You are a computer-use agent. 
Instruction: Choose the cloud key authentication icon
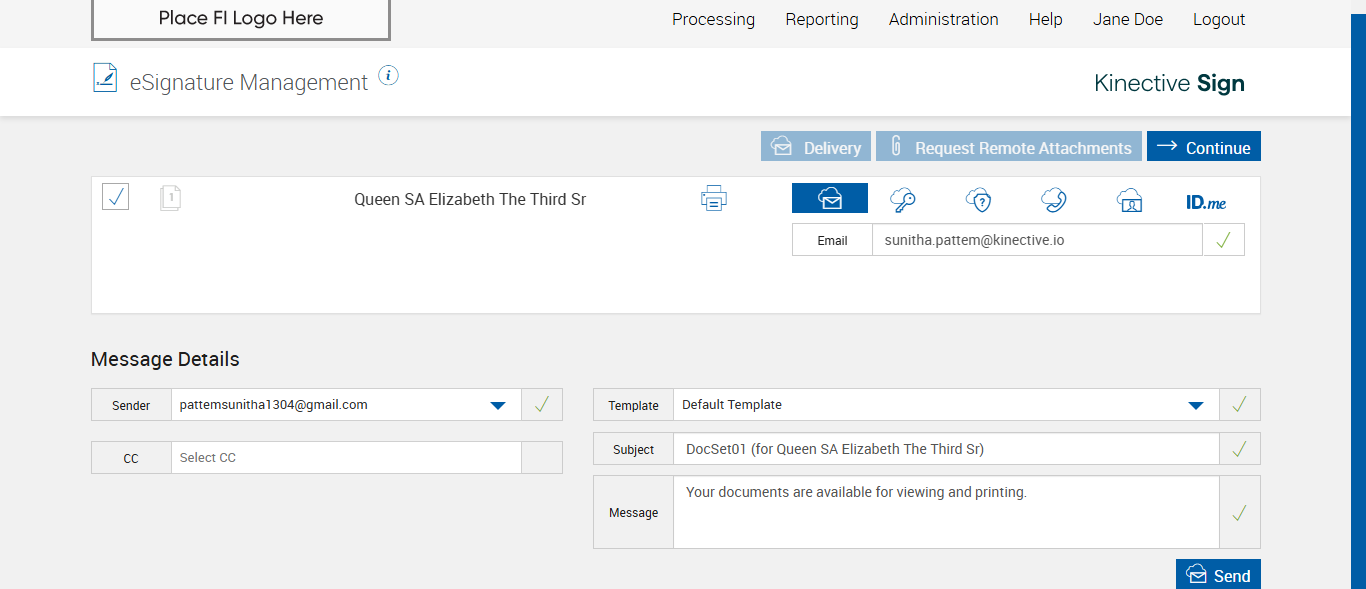click(903, 200)
